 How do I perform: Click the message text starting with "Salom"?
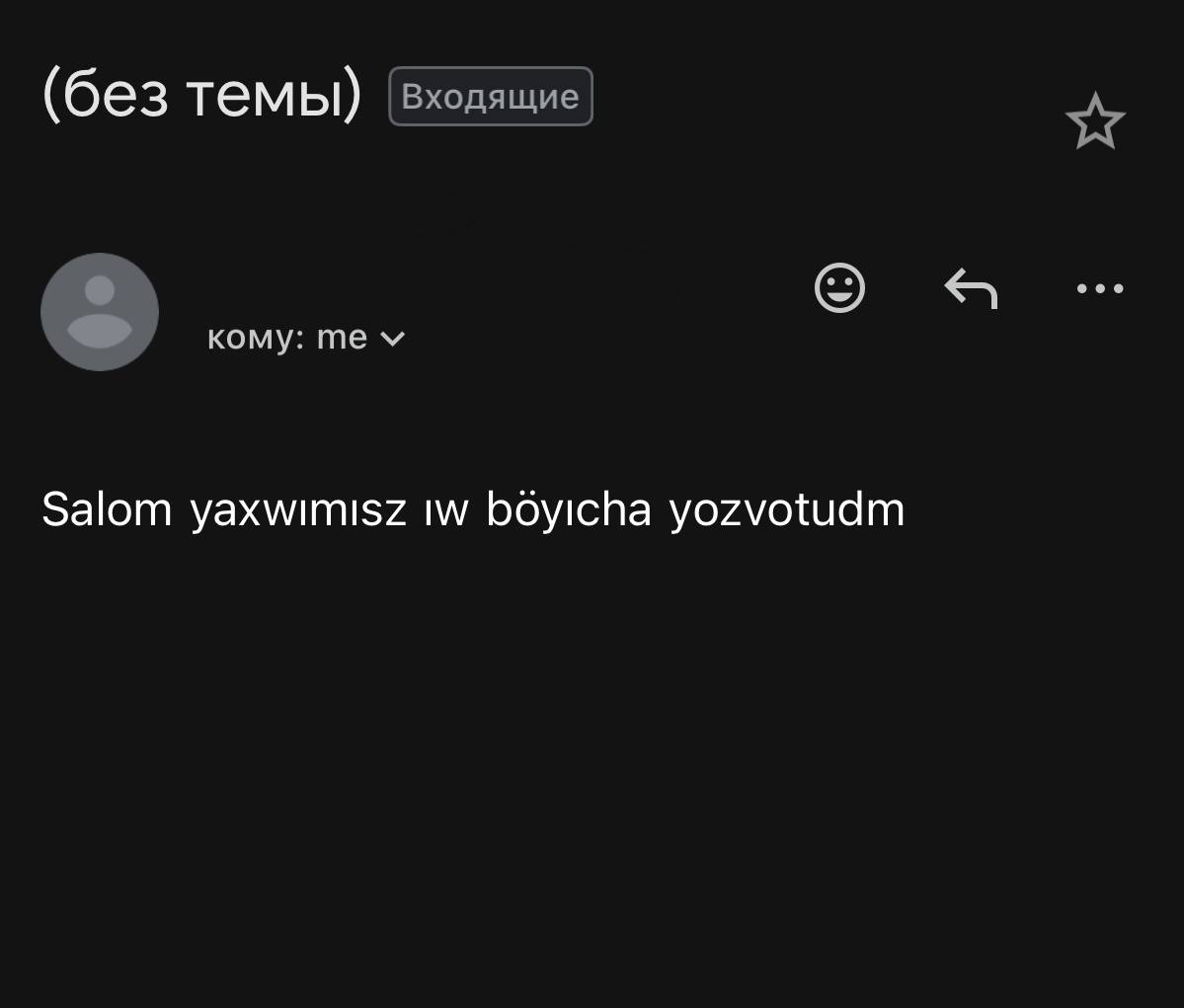[x=472, y=509]
